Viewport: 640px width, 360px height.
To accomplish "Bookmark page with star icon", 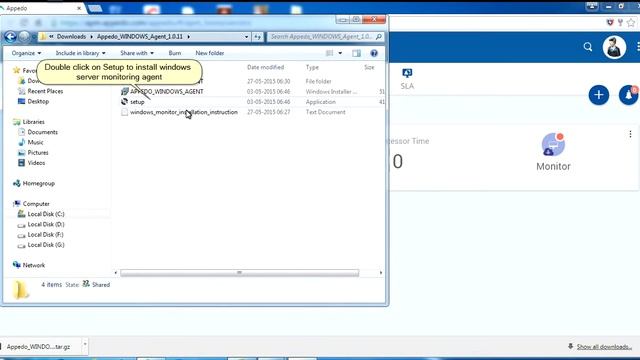I will [x=631, y=23].
